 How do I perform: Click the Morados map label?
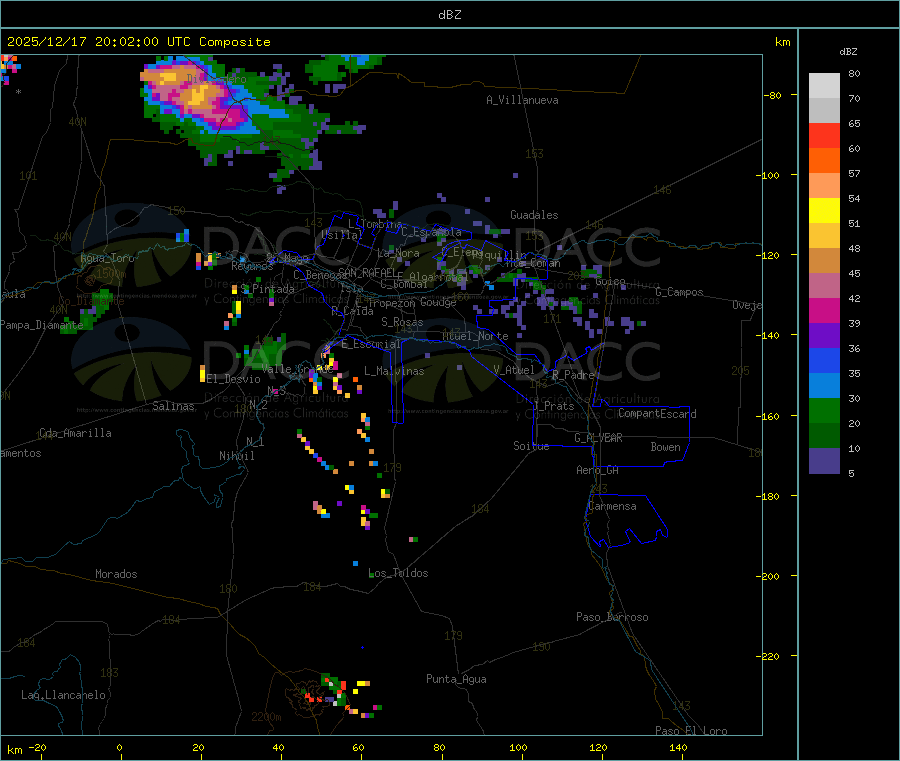pos(116,574)
